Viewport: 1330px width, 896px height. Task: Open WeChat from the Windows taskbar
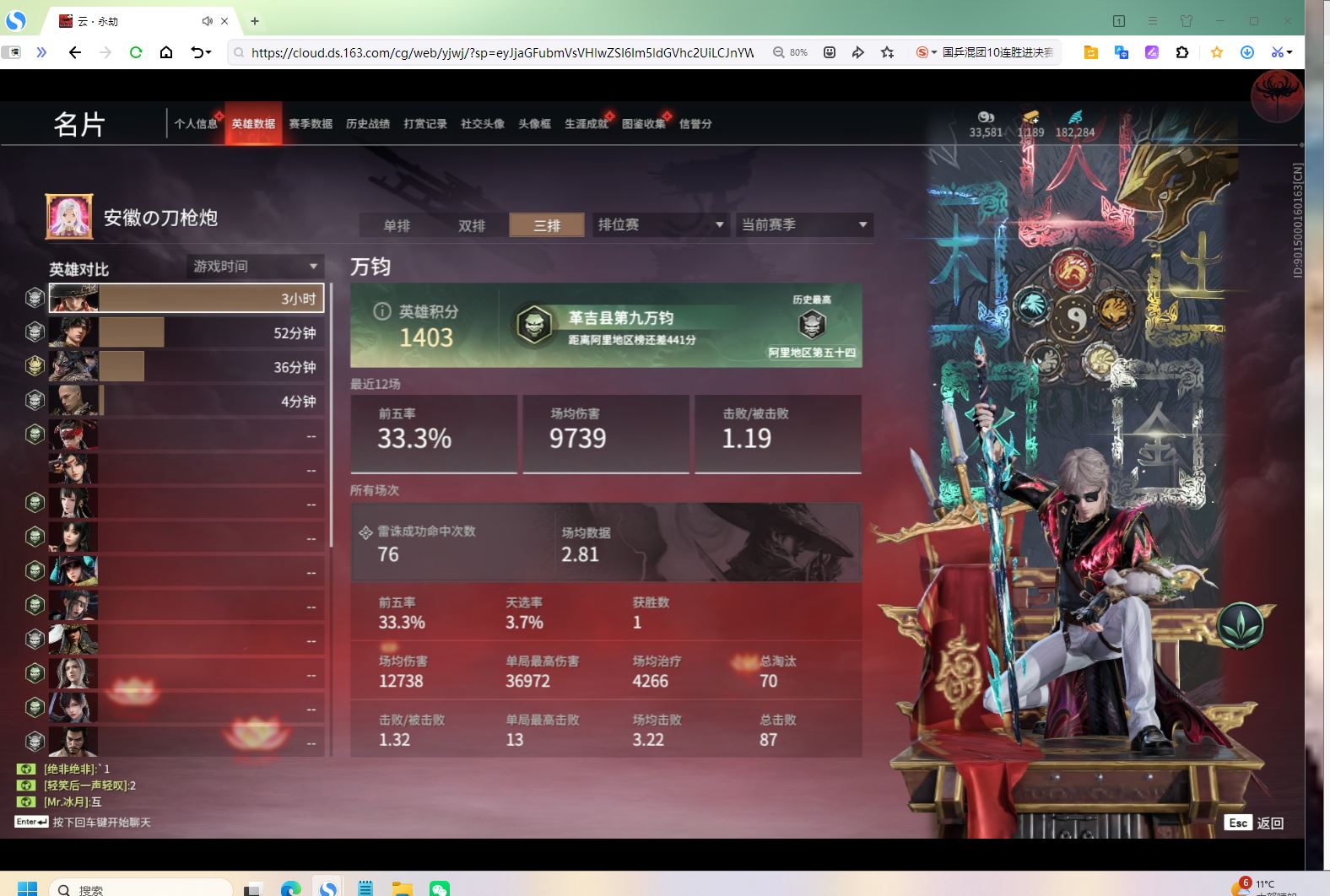(x=439, y=888)
